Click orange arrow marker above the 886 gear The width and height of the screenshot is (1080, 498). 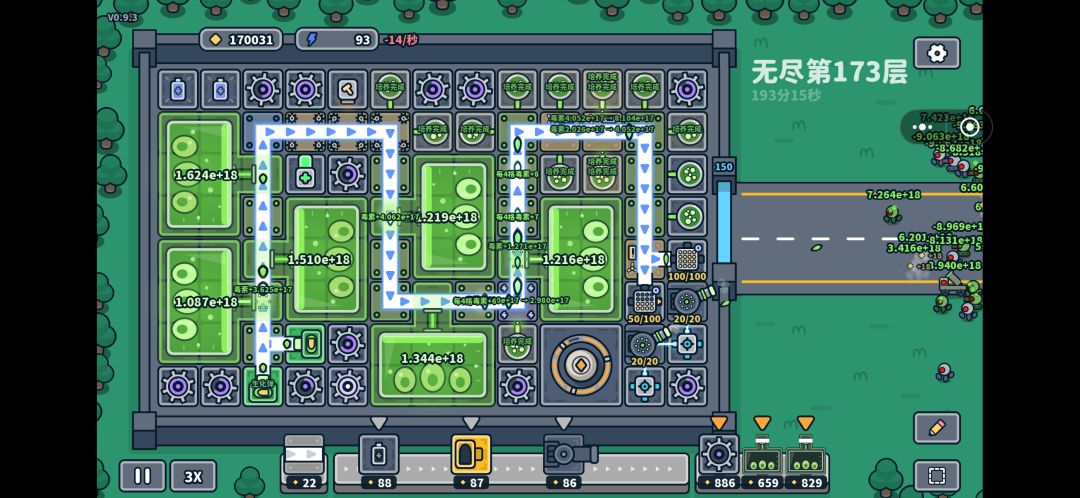[719, 422]
